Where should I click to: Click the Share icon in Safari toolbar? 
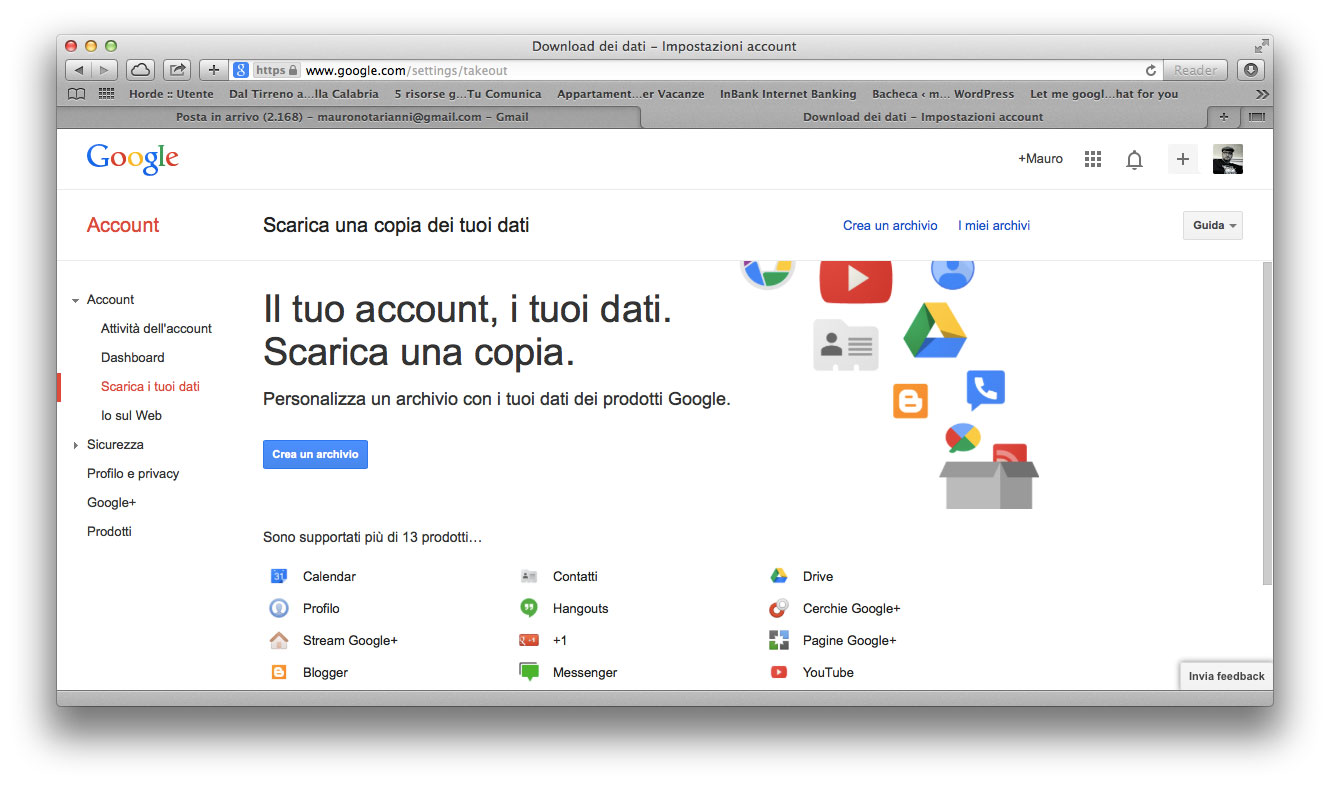coord(177,70)
